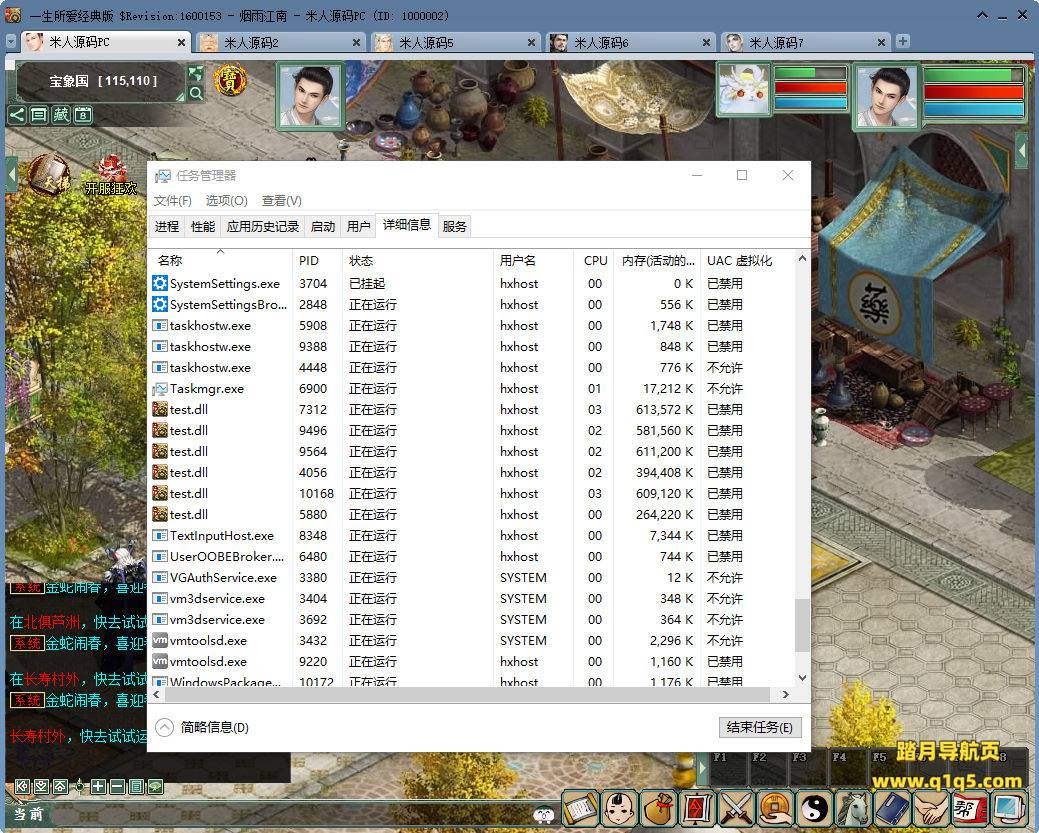
Task: Click the player's red health bar
Action: pyautogui.click(x=973, y=91)
